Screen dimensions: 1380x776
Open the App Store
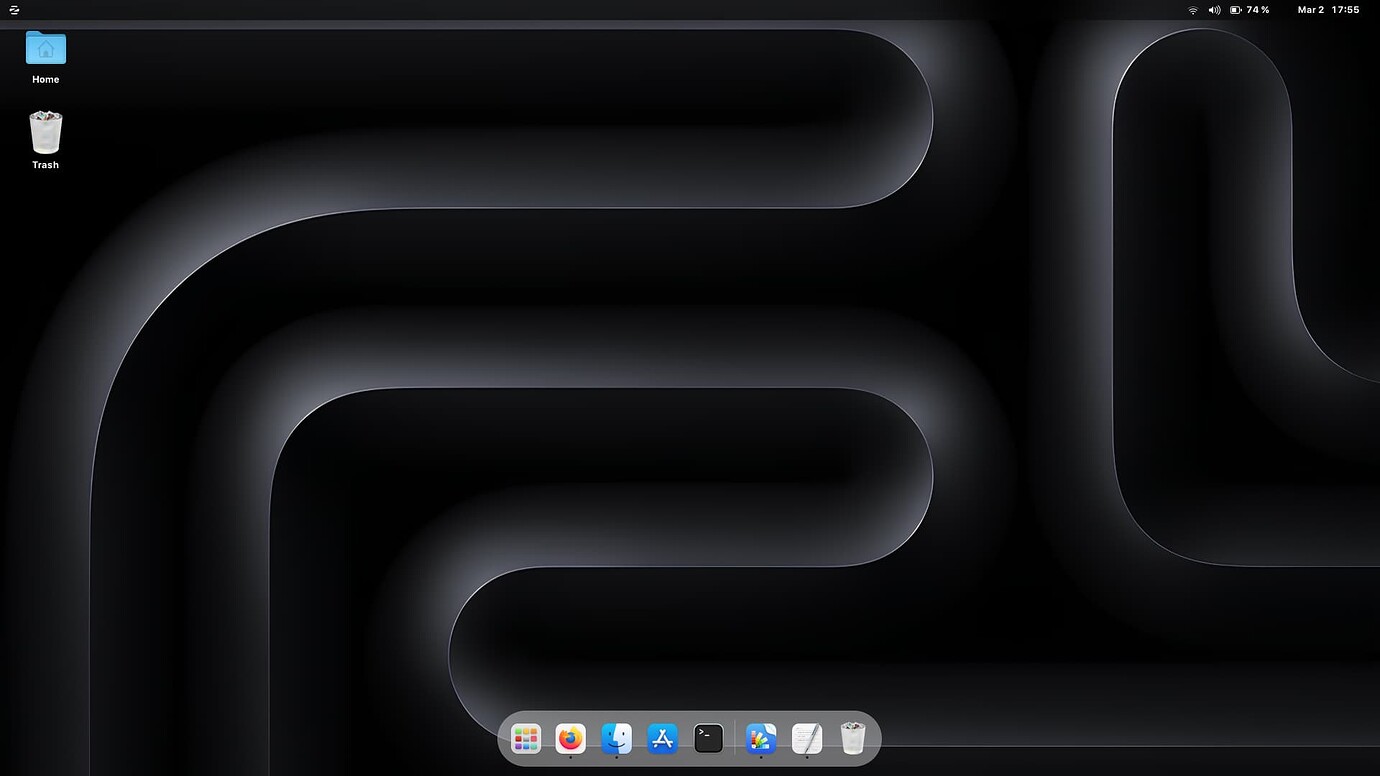click(x=662, y=738)
